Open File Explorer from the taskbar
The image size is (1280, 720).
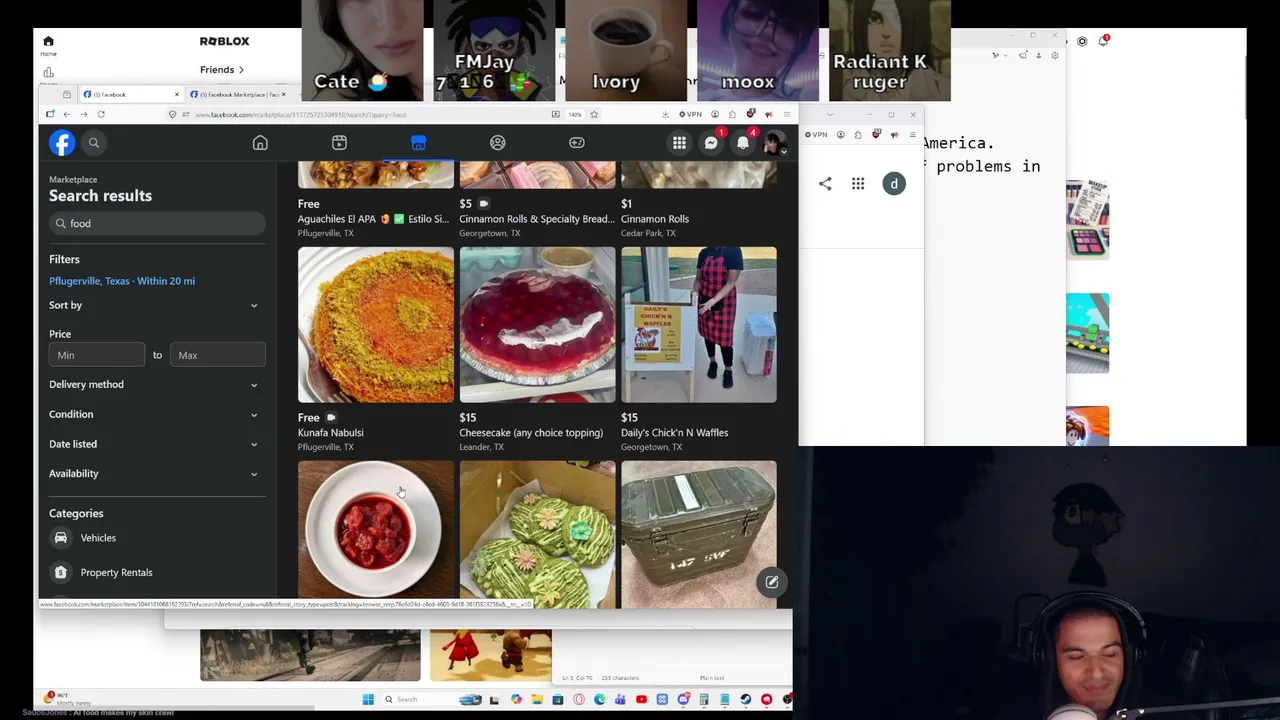point(537,699)
